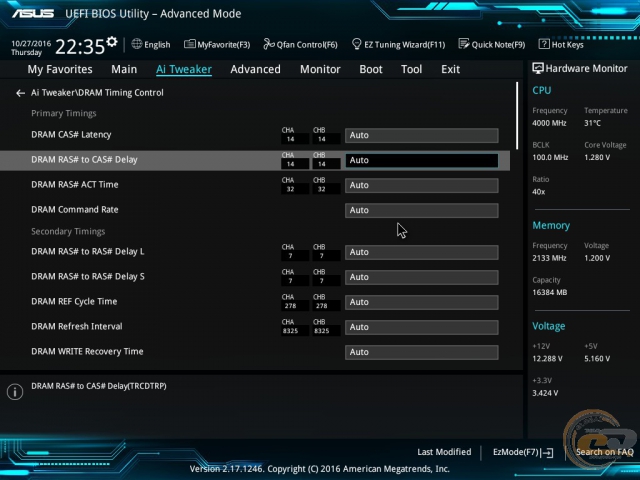Screen dimensions: 640x480
Task: Click the Ai Tweaker\DRAM Timing Control breadcrumb
Action: 97,93
